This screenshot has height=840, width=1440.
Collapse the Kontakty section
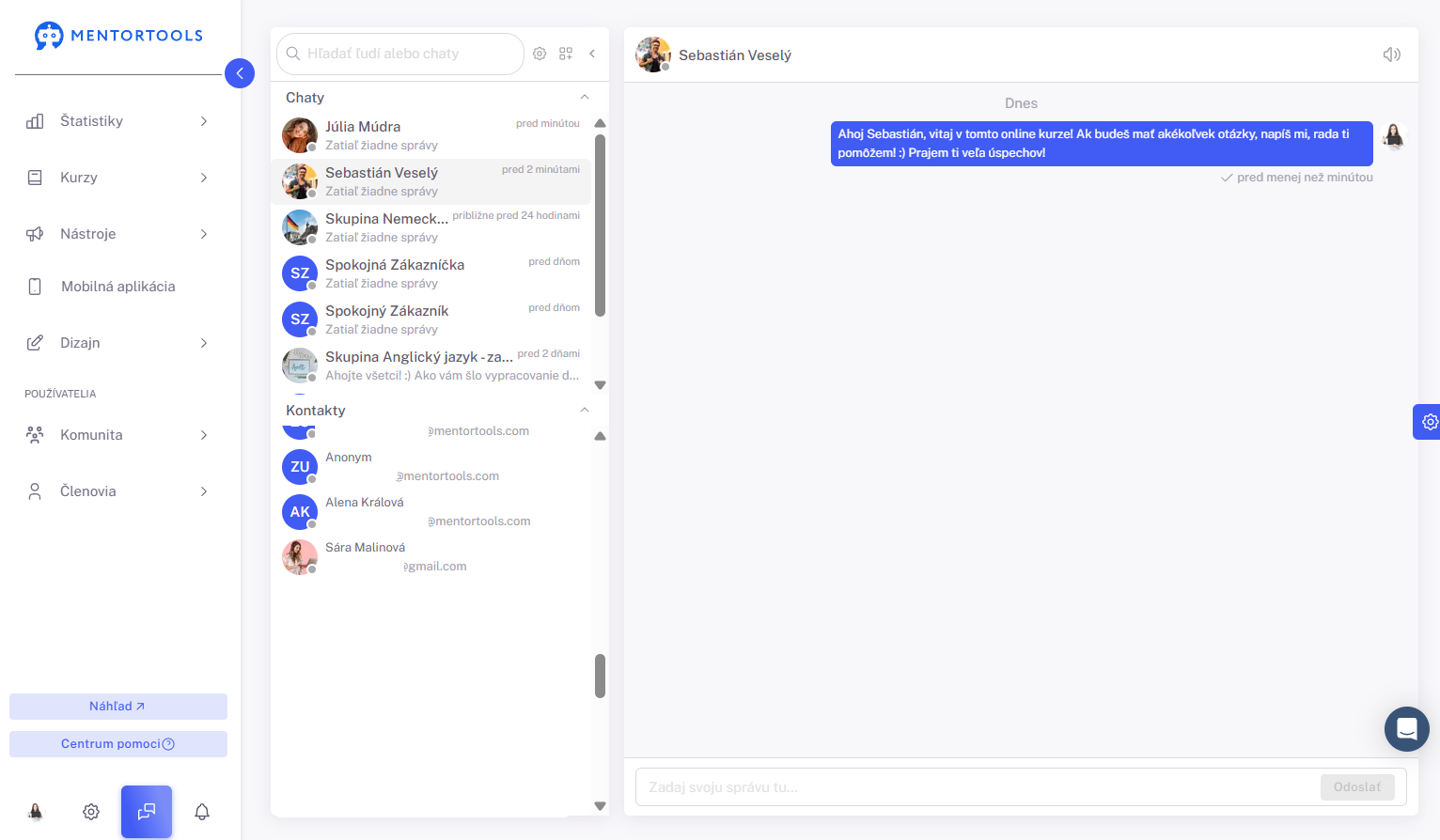(585, 411)
